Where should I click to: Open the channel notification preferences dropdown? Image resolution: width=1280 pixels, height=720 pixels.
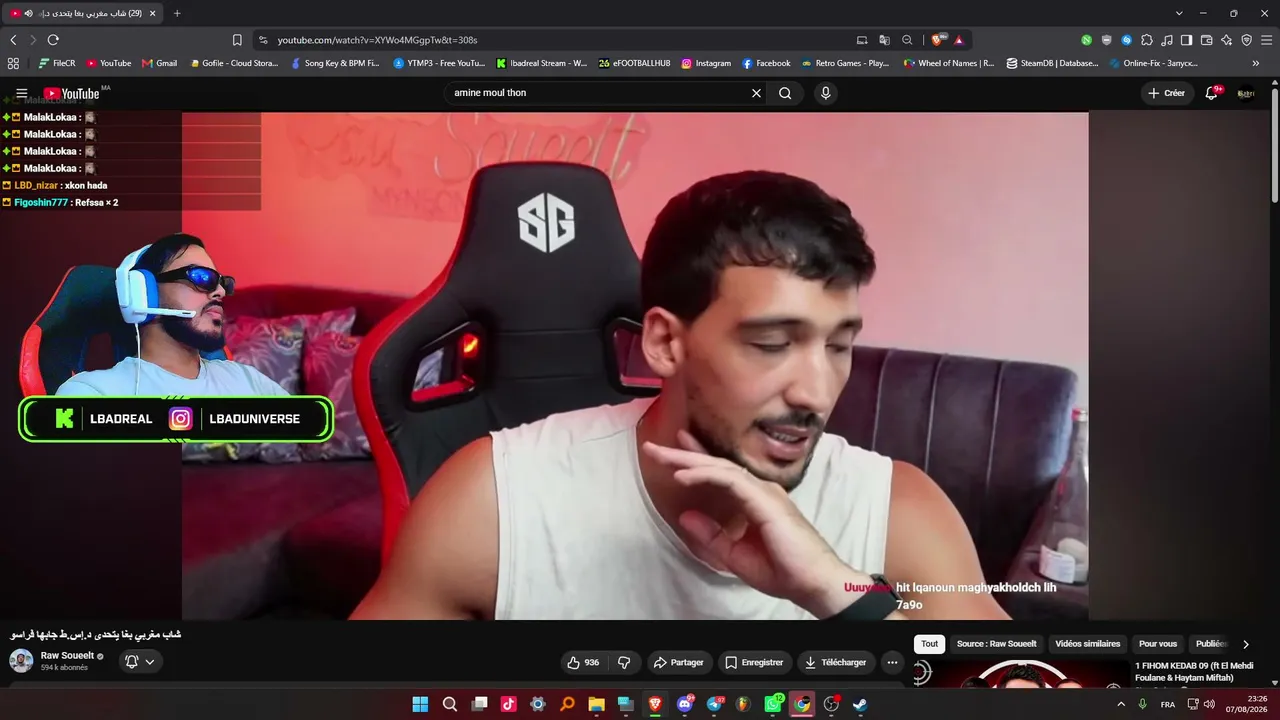click(140, 662)
